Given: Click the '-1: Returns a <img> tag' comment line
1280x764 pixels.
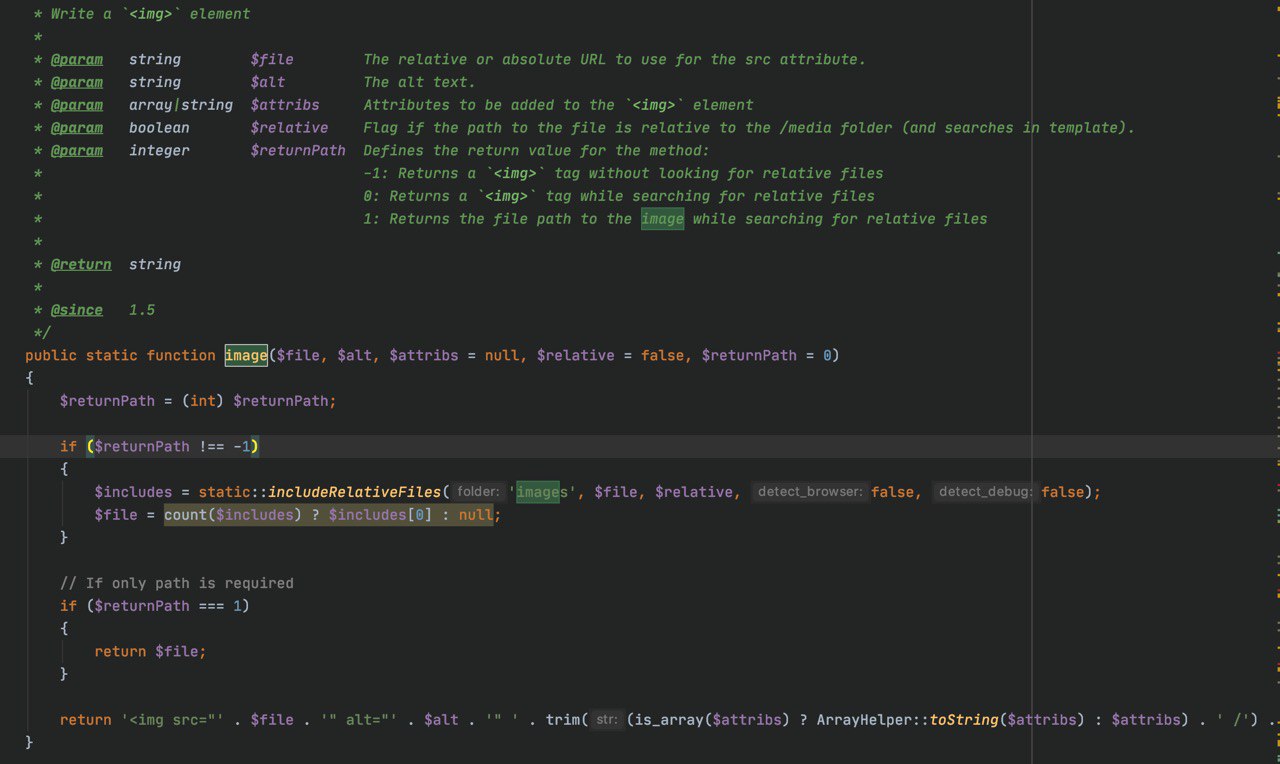Looking at the screenshot, I should click(x=624, y=173).
